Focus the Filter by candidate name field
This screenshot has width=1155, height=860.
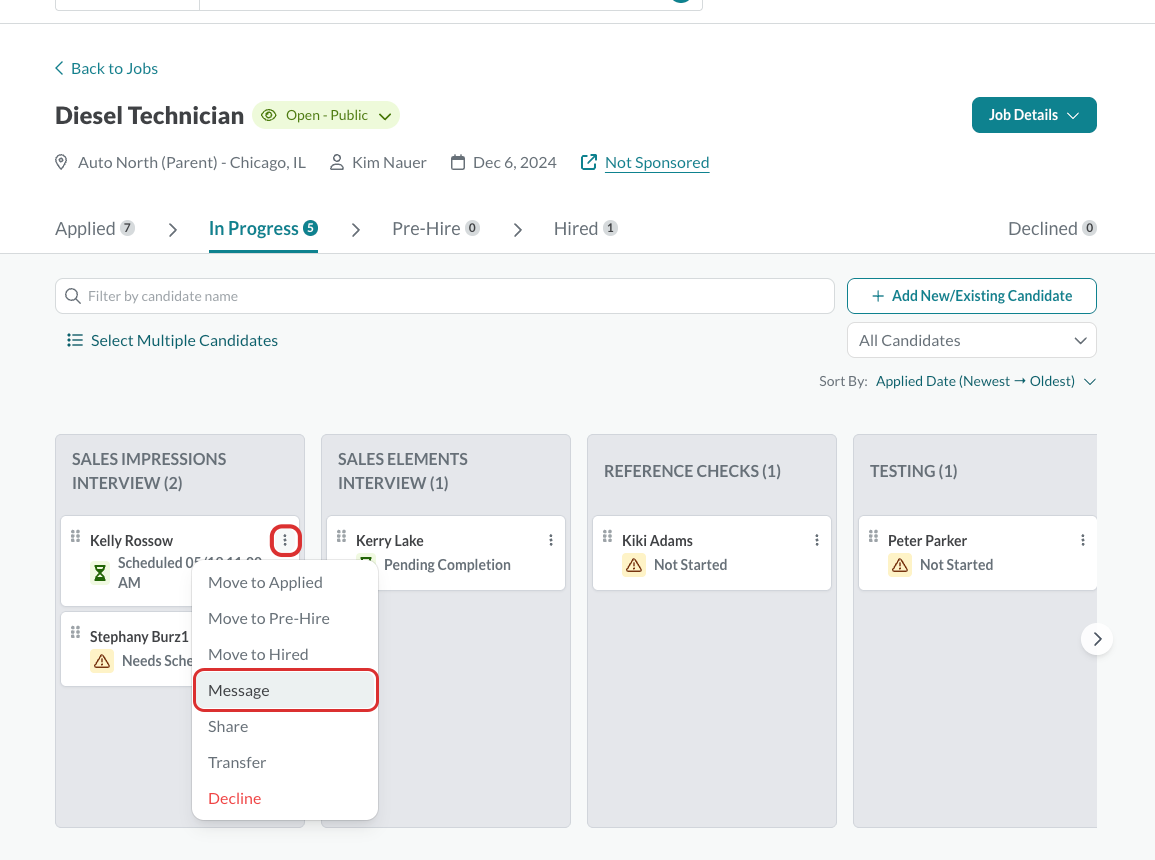click(445, 296)
